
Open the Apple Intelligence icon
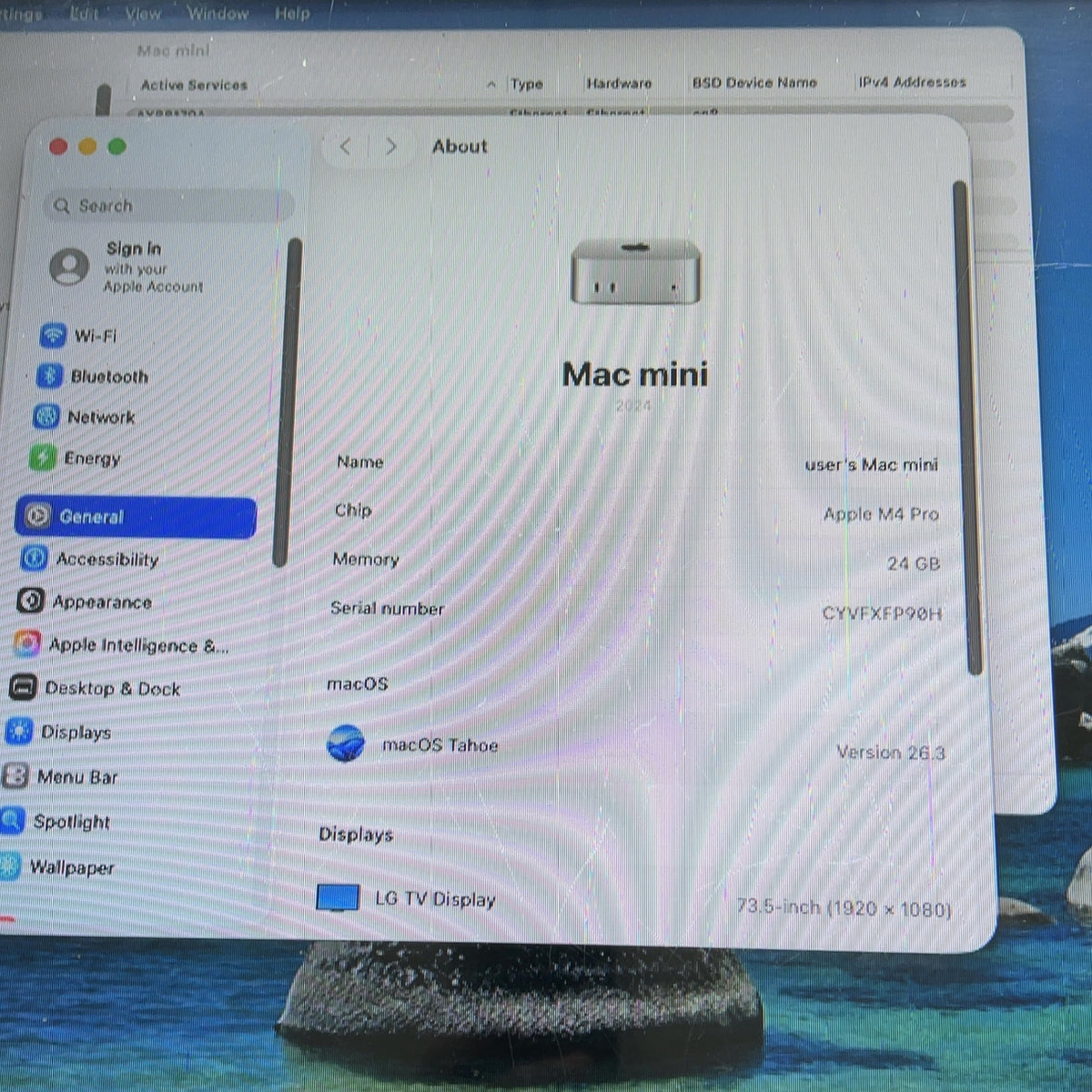(26, 644)
